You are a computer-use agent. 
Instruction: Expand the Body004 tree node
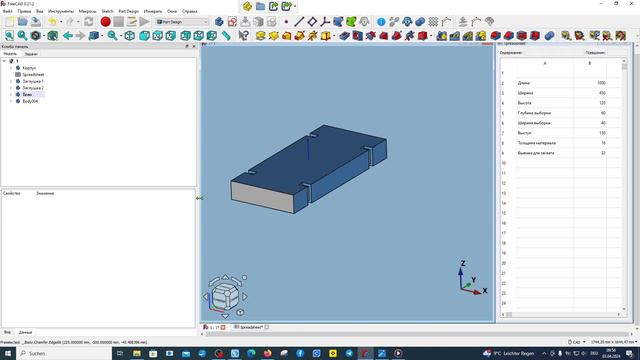coord(11,101)
